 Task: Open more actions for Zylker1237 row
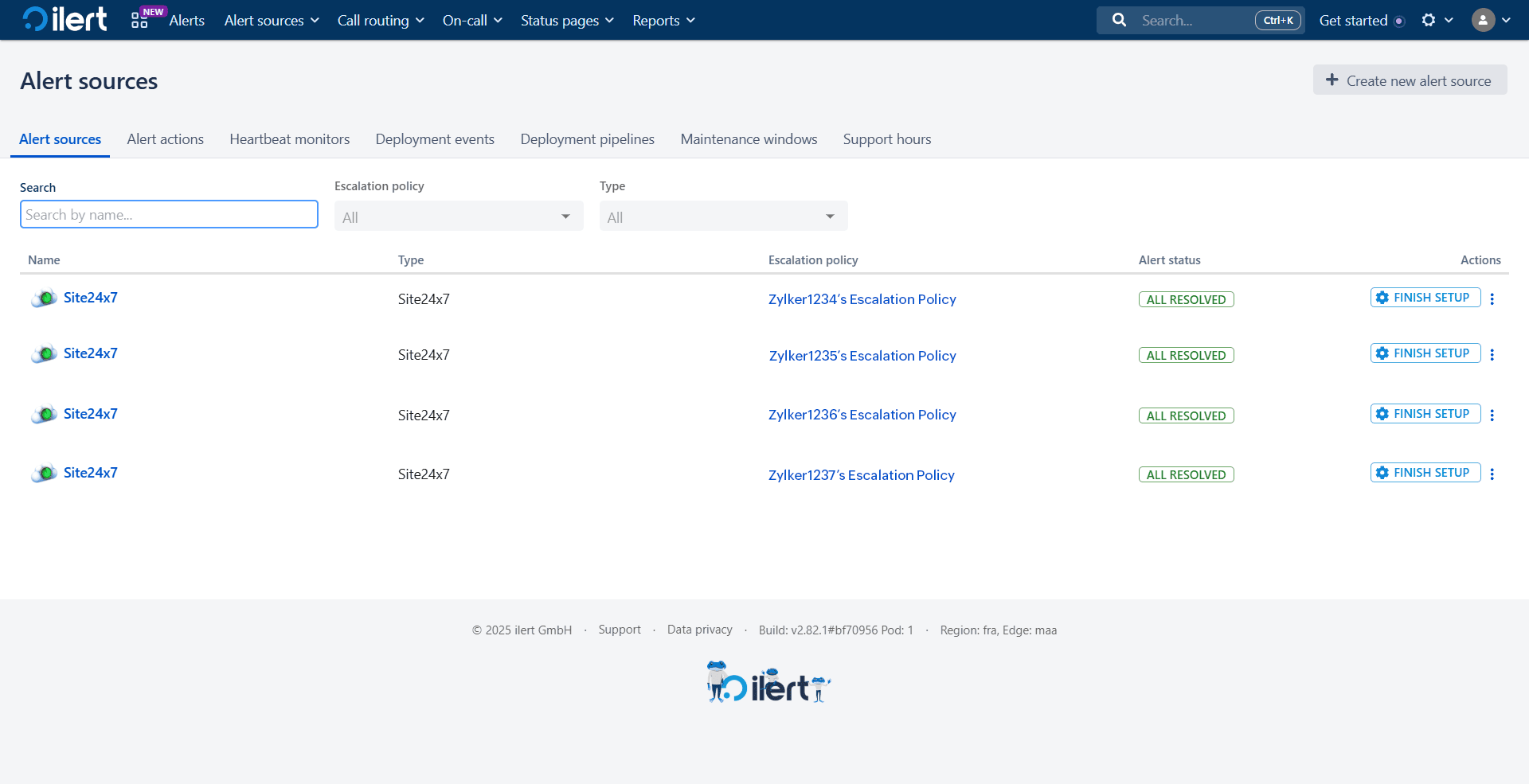point(1492,474)
